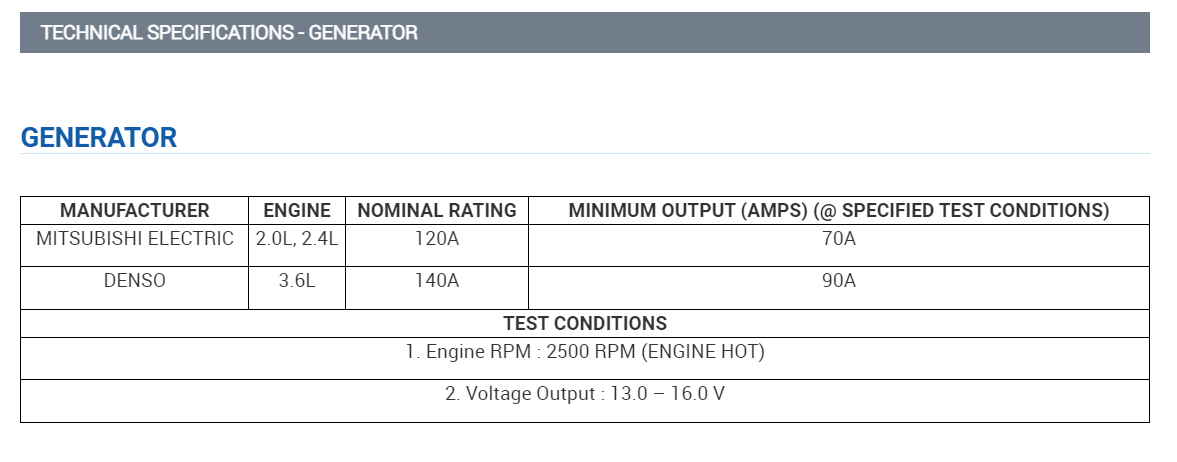Click the 'Engine RPM' label in condition 1

click(x=475, y=352)
